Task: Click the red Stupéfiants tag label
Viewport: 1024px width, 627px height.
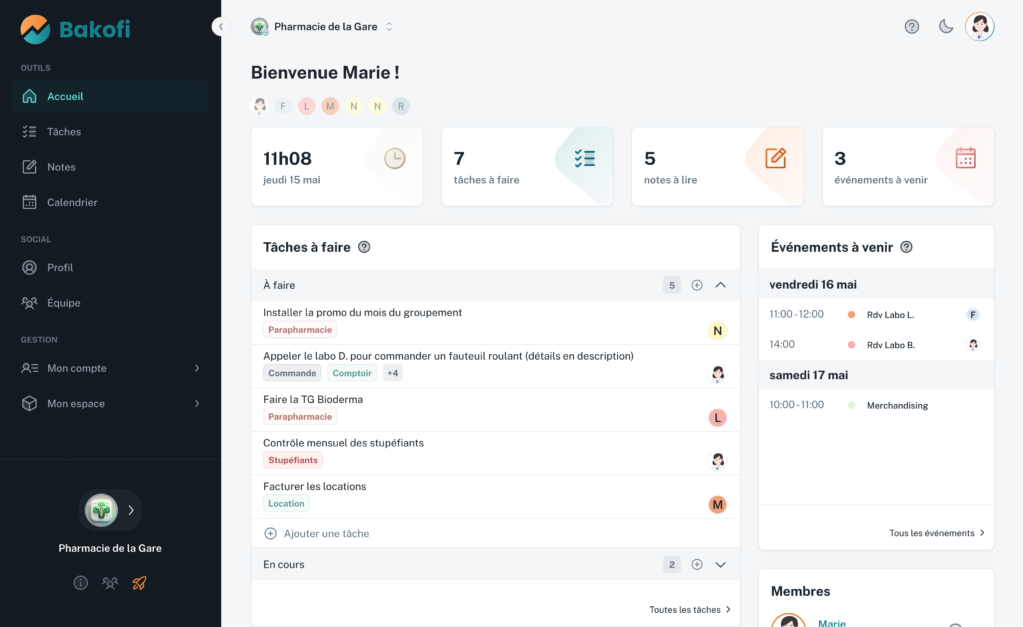Action: click(293, 460)
